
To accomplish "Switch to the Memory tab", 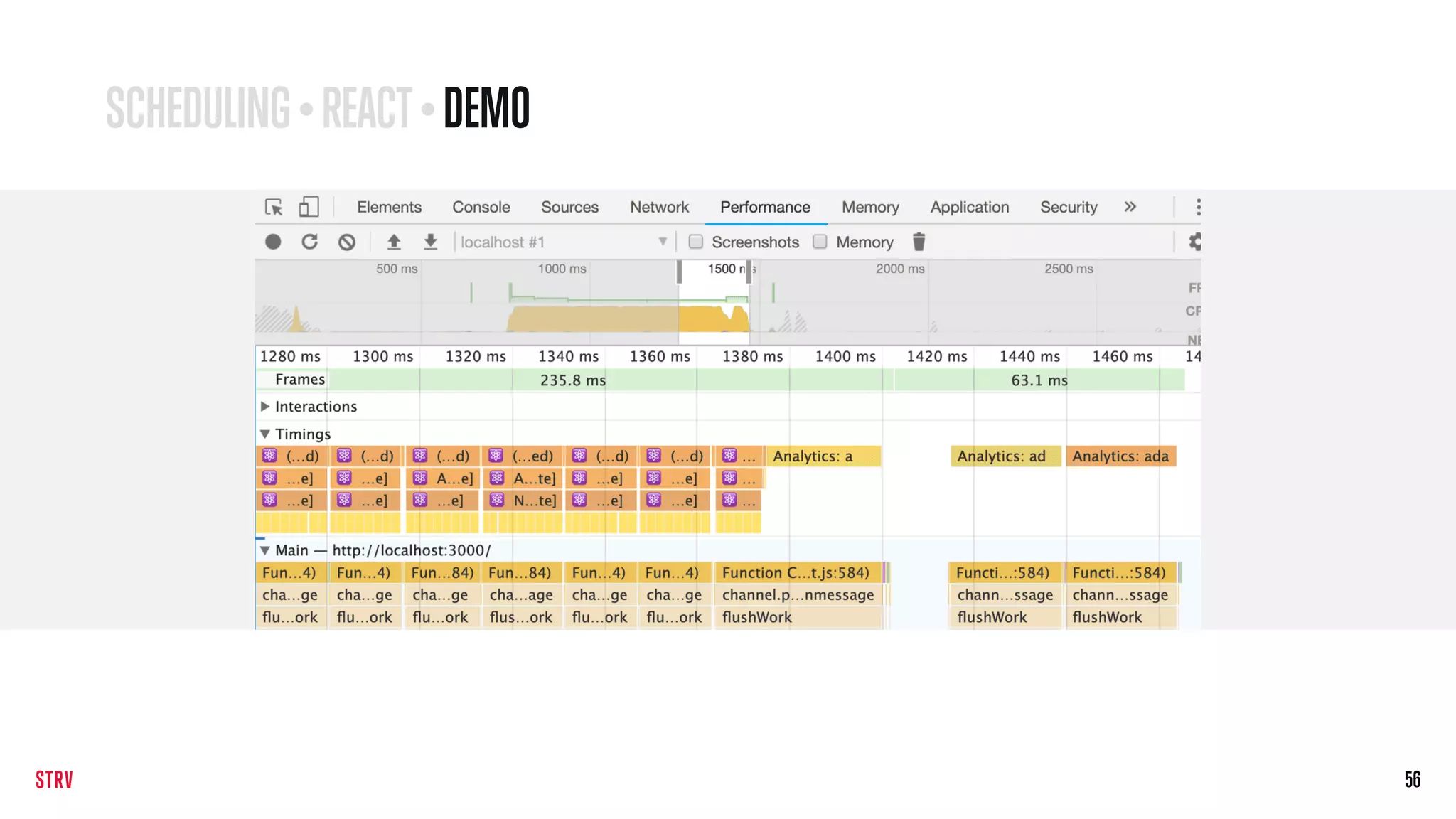I will 870,207.
